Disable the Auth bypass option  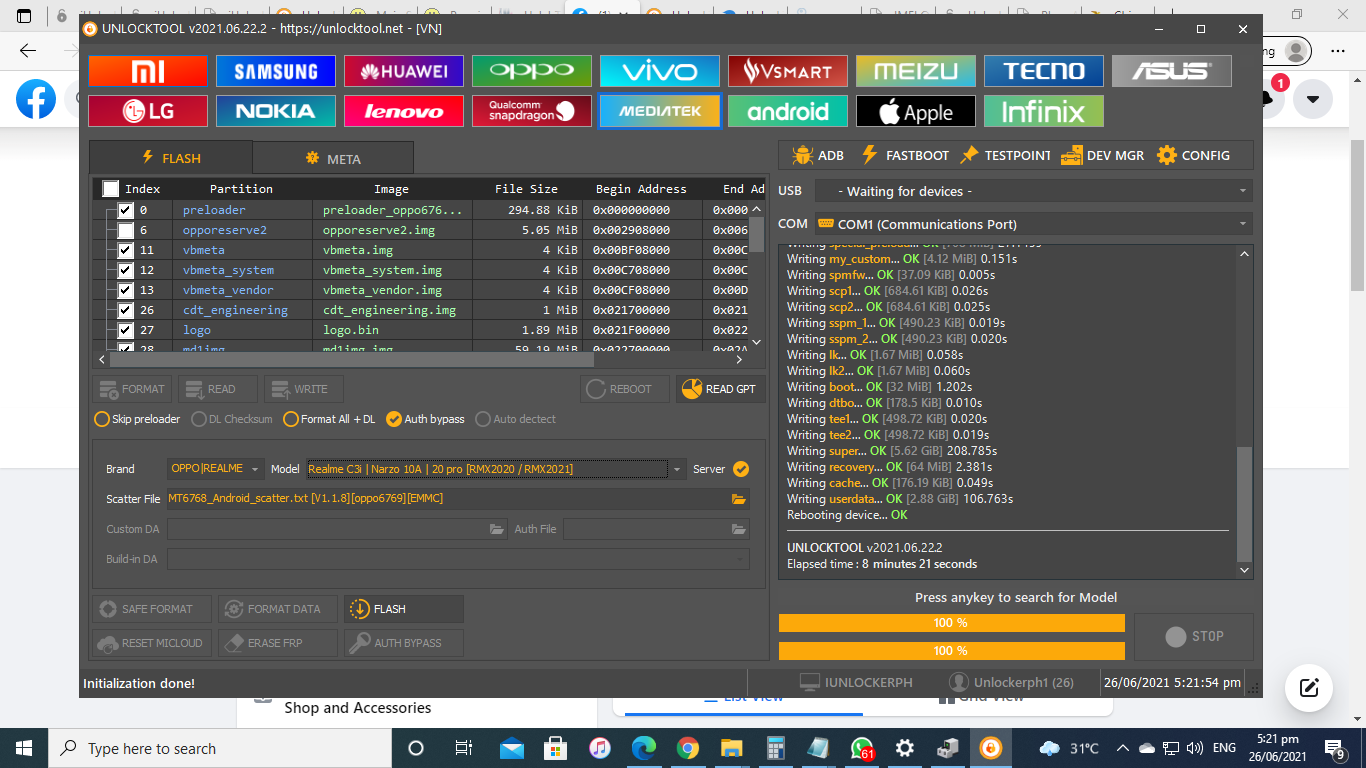[x=425, y=419]
